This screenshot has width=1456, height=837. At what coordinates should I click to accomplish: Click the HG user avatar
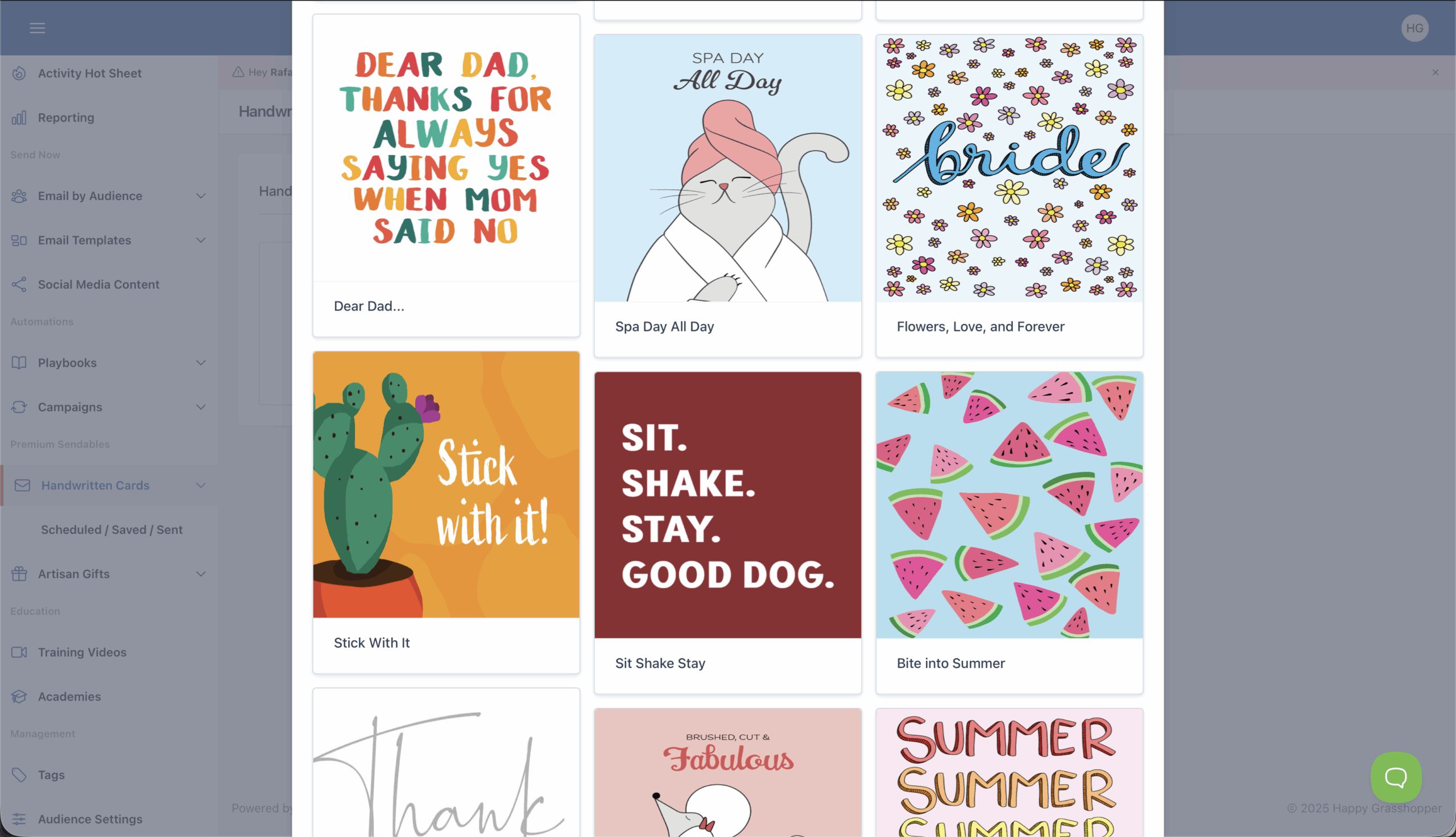coord(1414,28)
